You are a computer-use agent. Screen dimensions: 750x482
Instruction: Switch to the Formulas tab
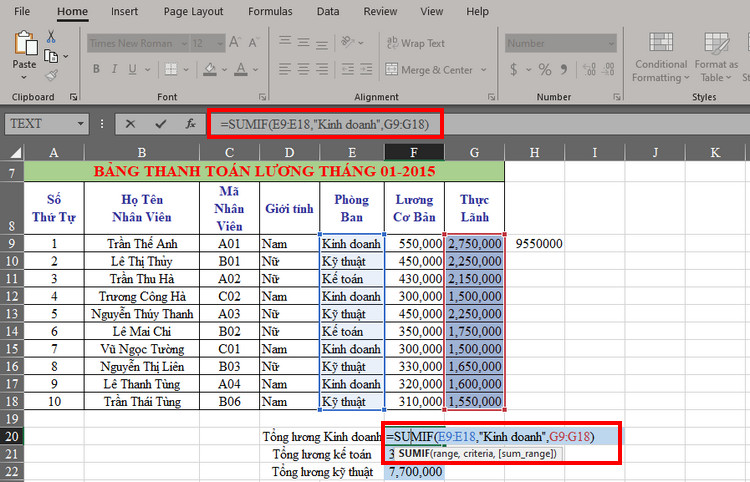(x=270, y=12)
